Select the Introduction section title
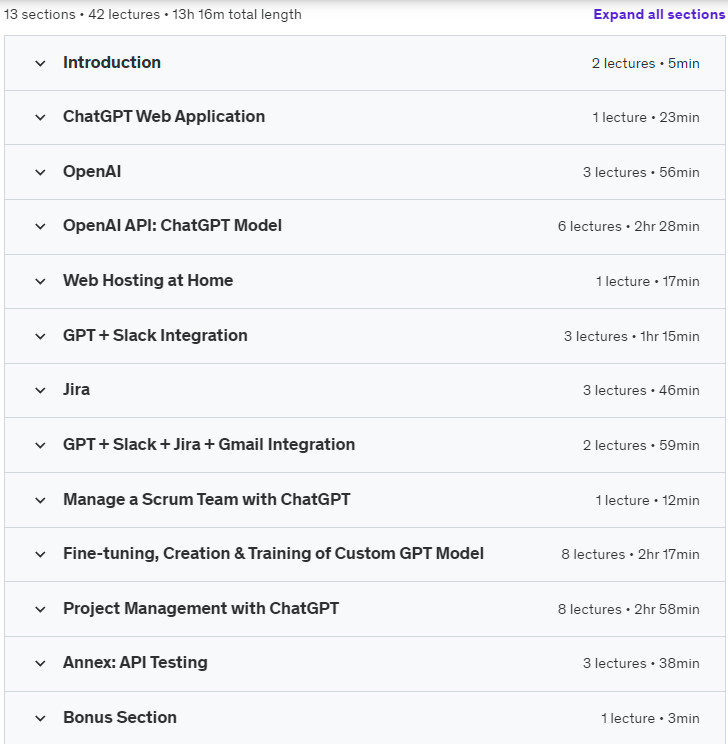The width and height of the screenshot is (728, 744). (x=112, y=63)
